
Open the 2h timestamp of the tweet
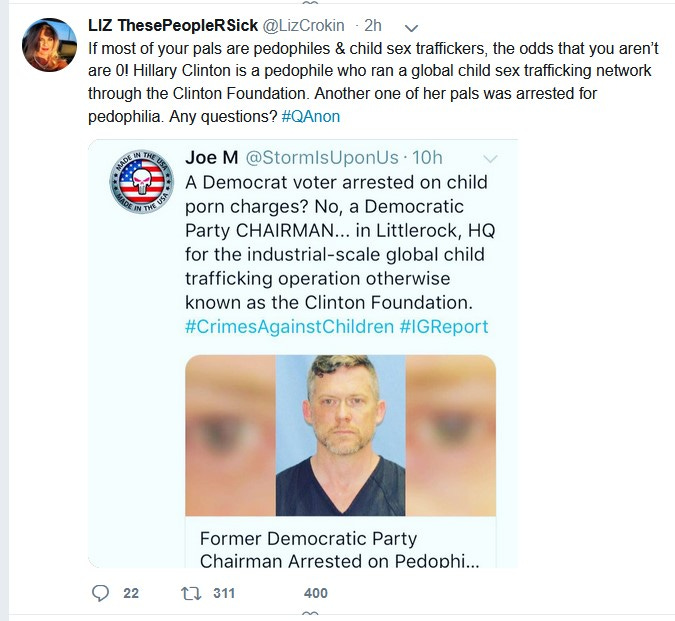(x=373, y=26)
